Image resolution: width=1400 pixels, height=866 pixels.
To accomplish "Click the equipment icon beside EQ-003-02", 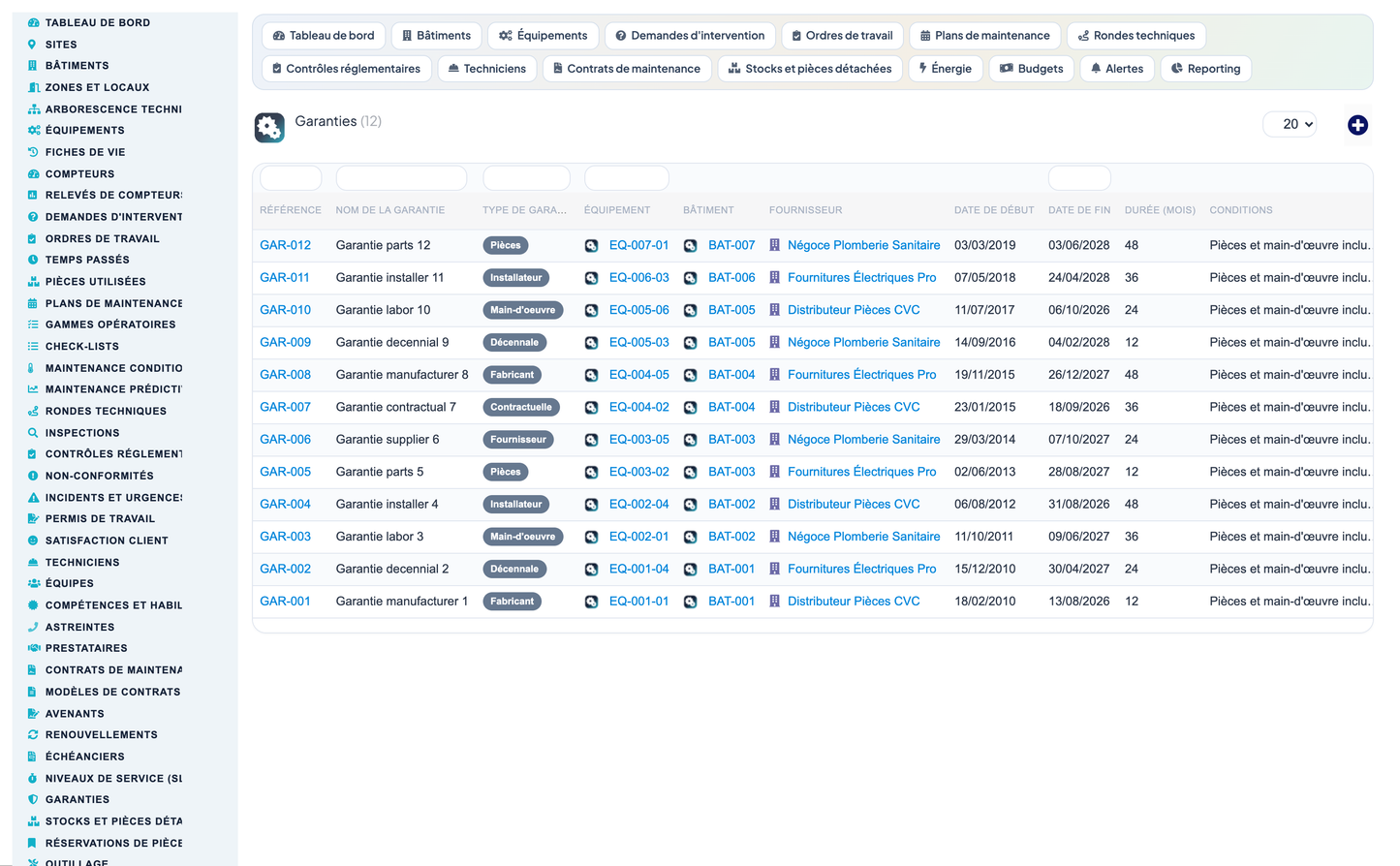I will coord(591,472).
